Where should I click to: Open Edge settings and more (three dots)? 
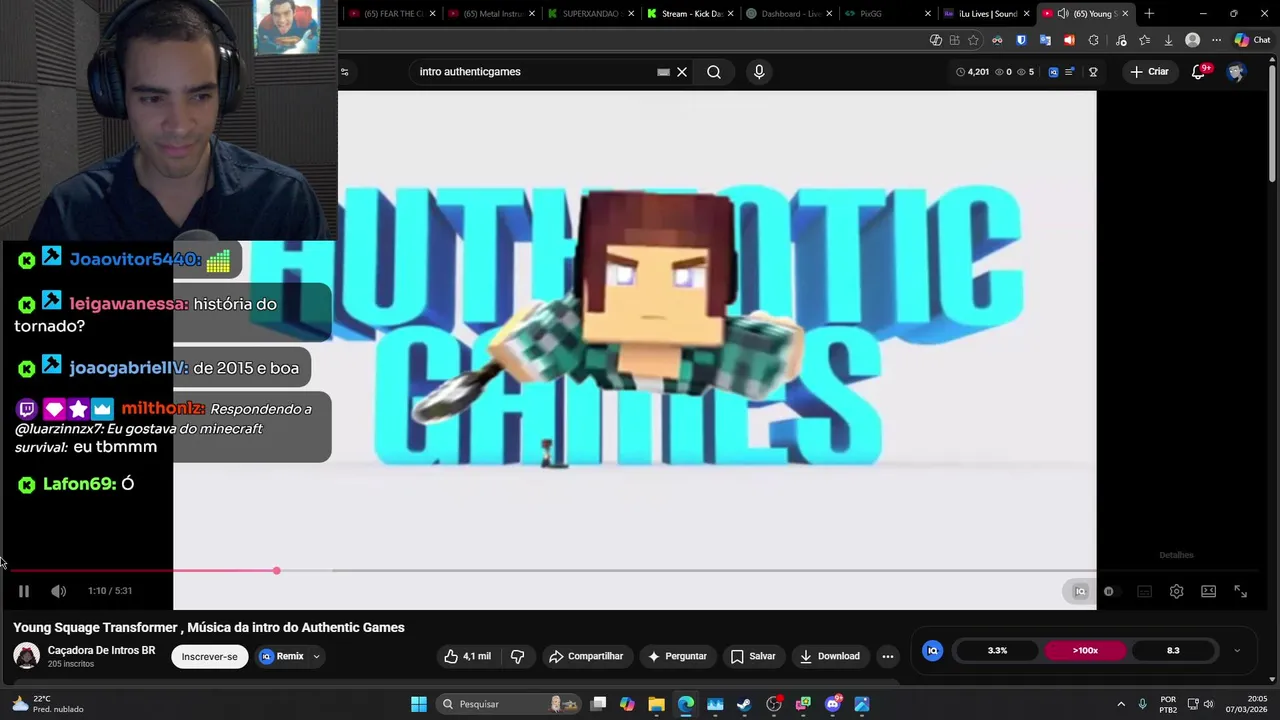1216,40
